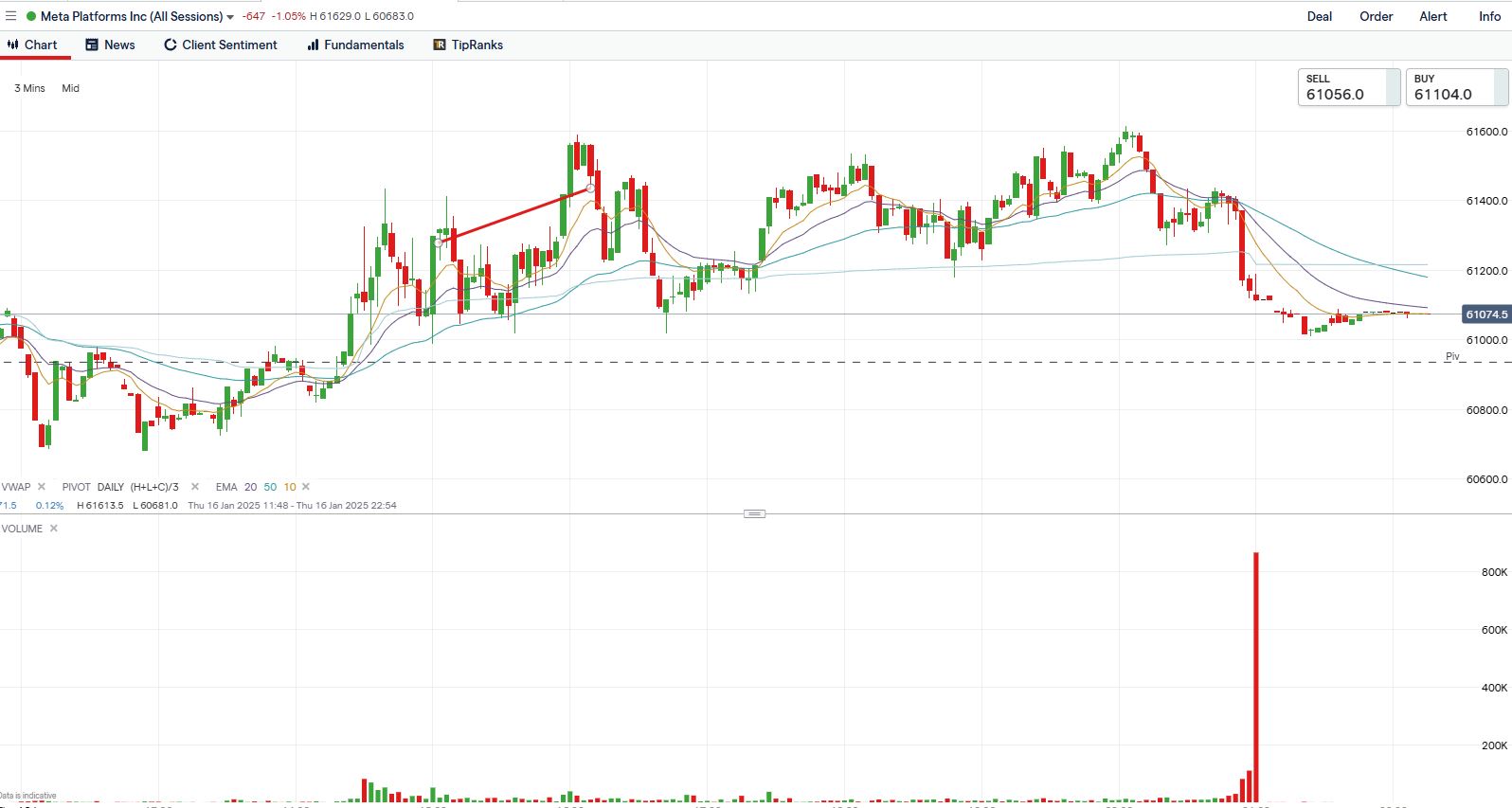Viewport: 1512px width, 808px height.
Task: Change the Mid price type selector
Action: click(x=70, y=88)
